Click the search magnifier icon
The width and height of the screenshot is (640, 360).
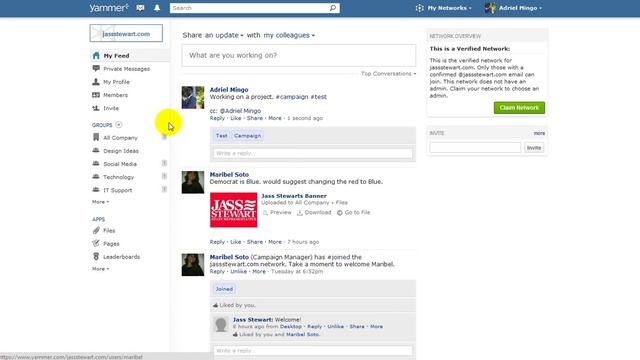333,8
